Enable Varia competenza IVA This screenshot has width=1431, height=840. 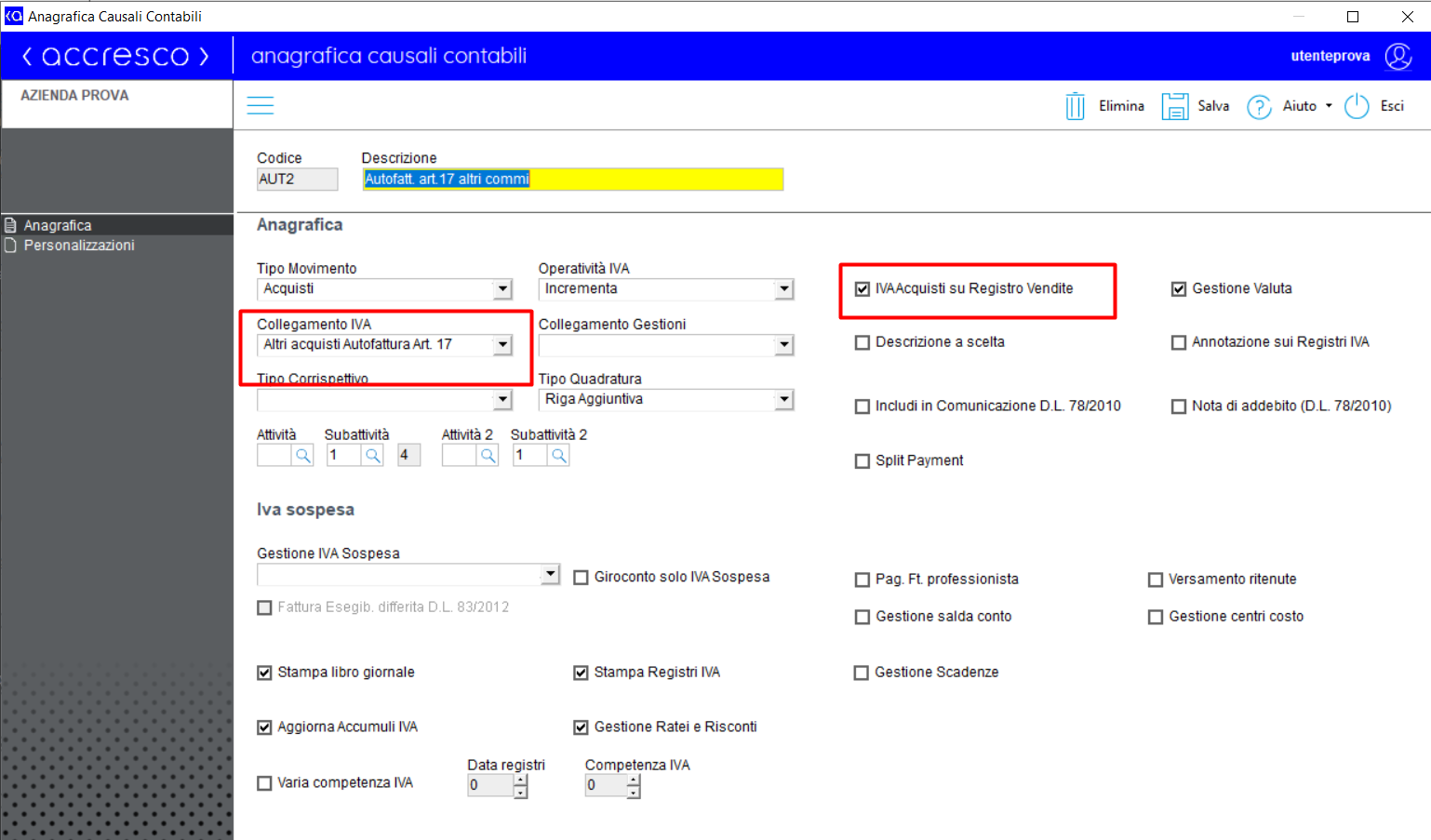click(x=264, y=783)
